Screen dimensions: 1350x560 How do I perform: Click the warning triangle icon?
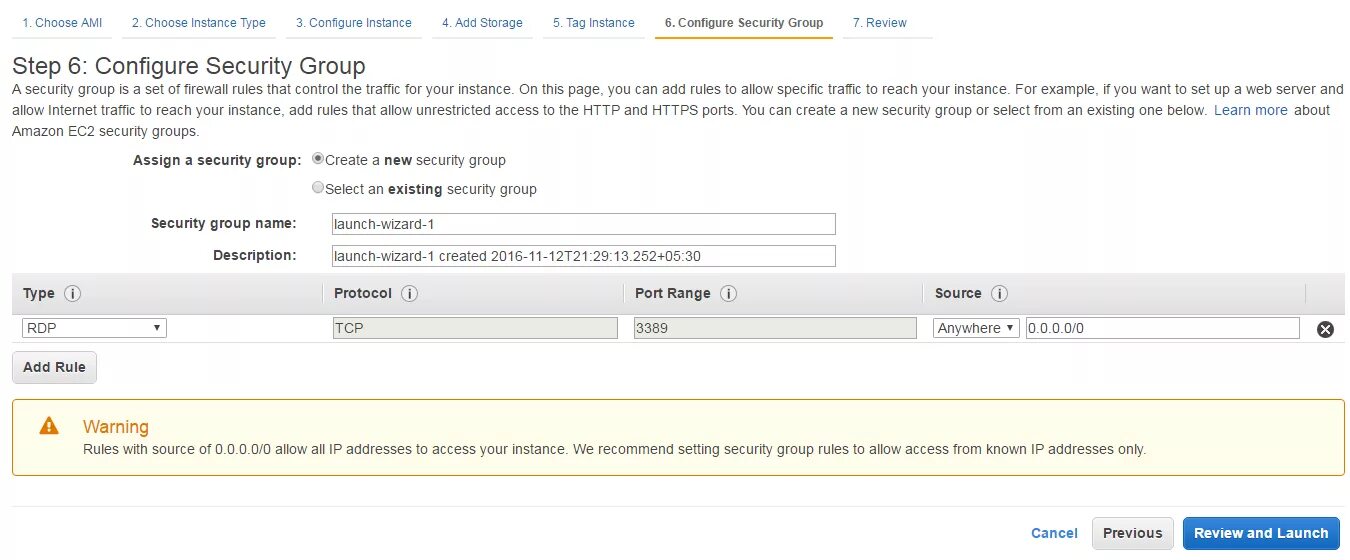coord(49,427)
